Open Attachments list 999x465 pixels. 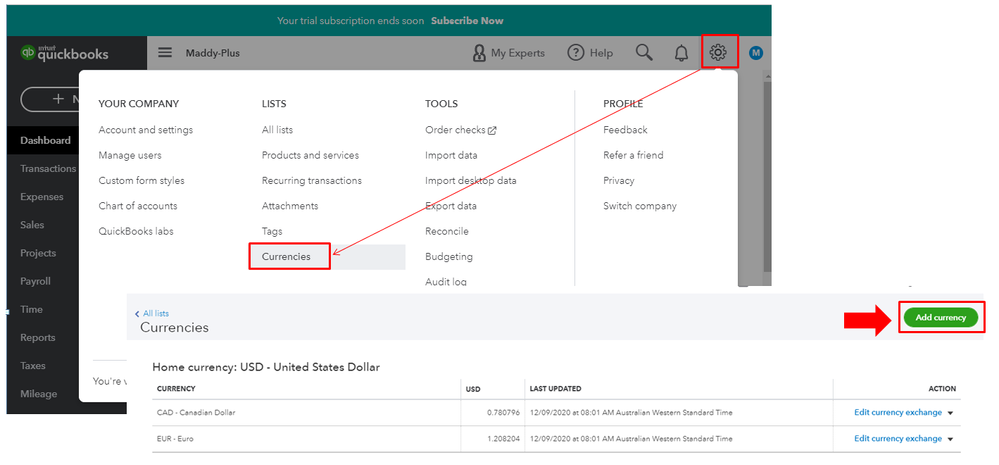(x=290, y=206)
